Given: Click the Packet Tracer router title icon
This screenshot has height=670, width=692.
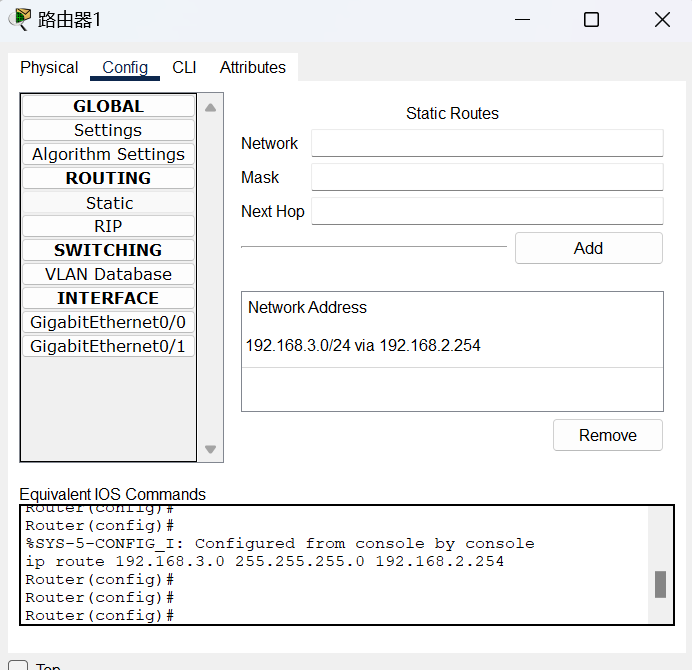Looking at the screenshot, I should 19,19.
